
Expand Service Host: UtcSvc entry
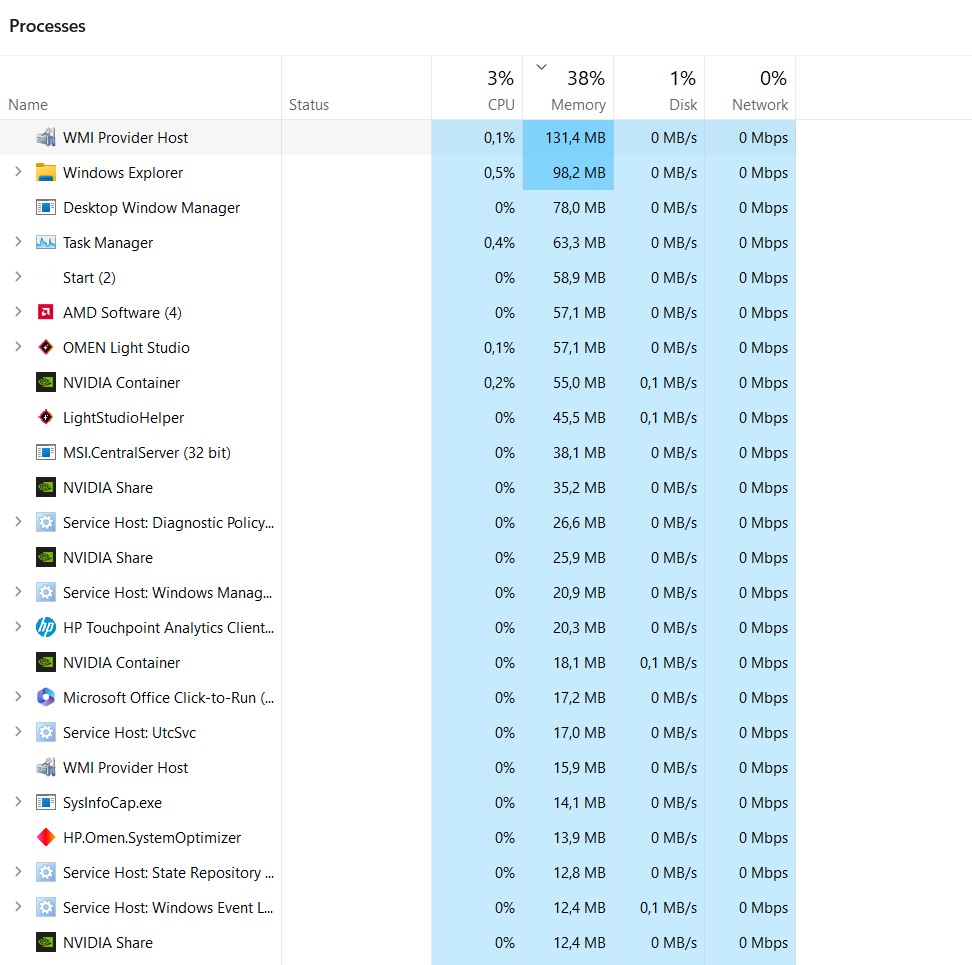(x=18, y=733)
